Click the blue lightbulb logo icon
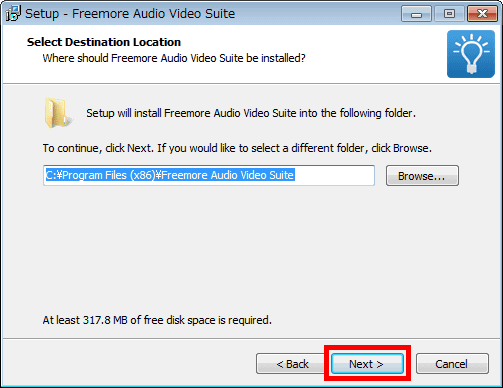 [471, 54]
